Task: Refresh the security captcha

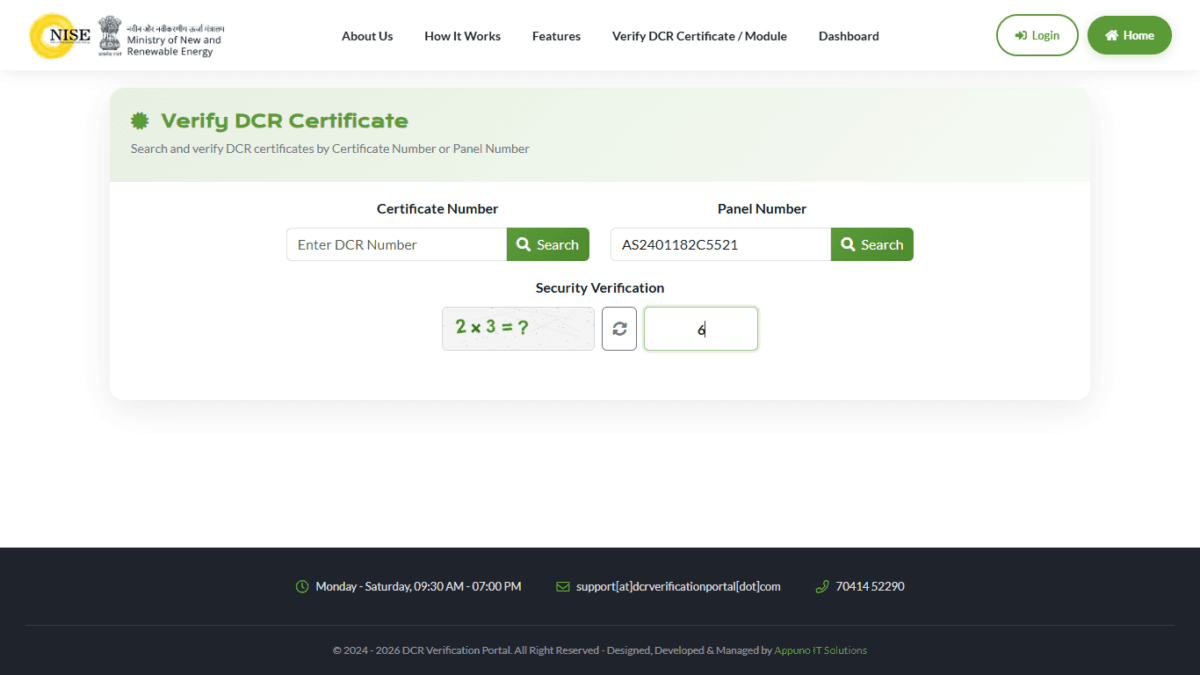Action: pyautogui.click(x=619, y=329)
